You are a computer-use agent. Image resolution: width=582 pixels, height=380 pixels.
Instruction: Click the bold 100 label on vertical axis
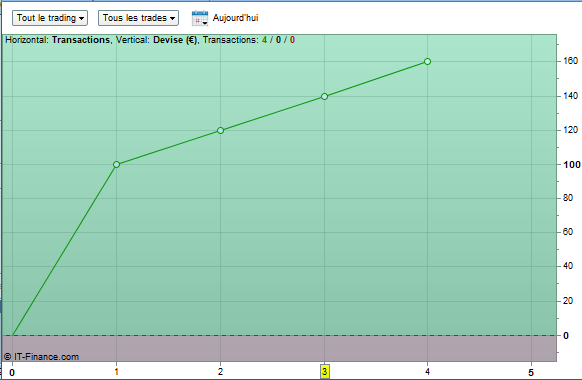pos(572,164)
